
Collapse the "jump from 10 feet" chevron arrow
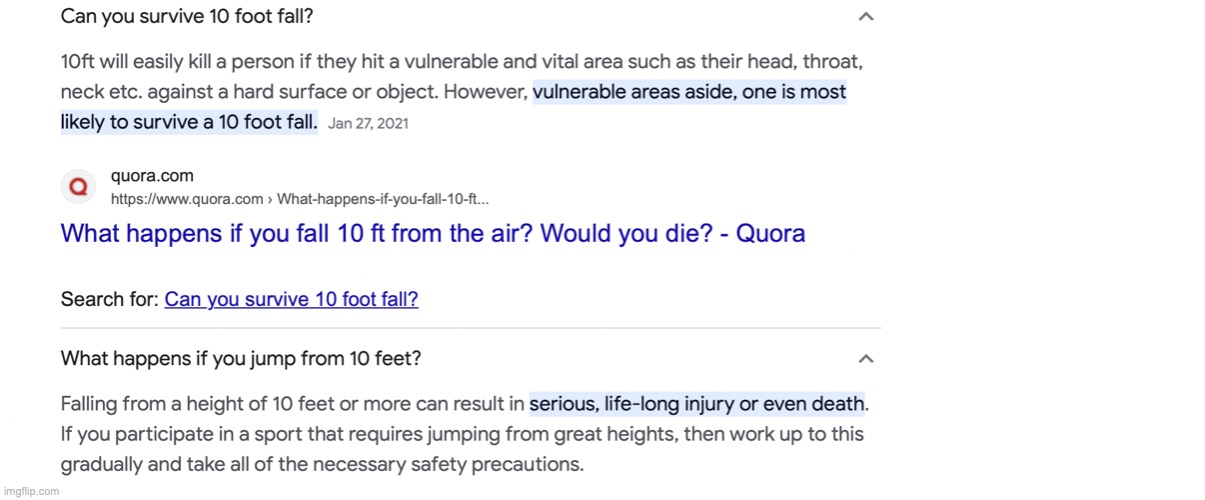click(866, 358)
